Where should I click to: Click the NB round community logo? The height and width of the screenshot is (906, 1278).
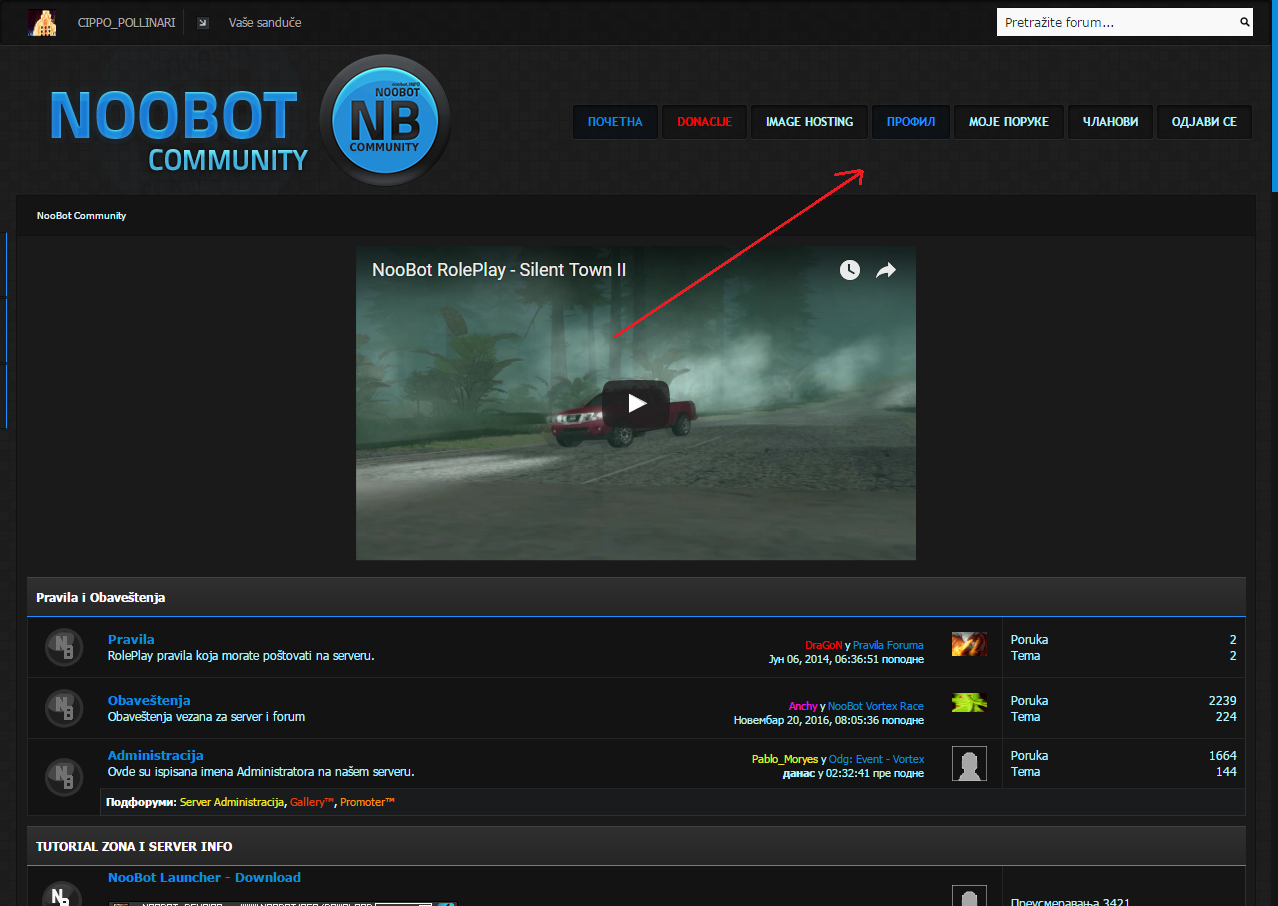(x=385, y=121)
